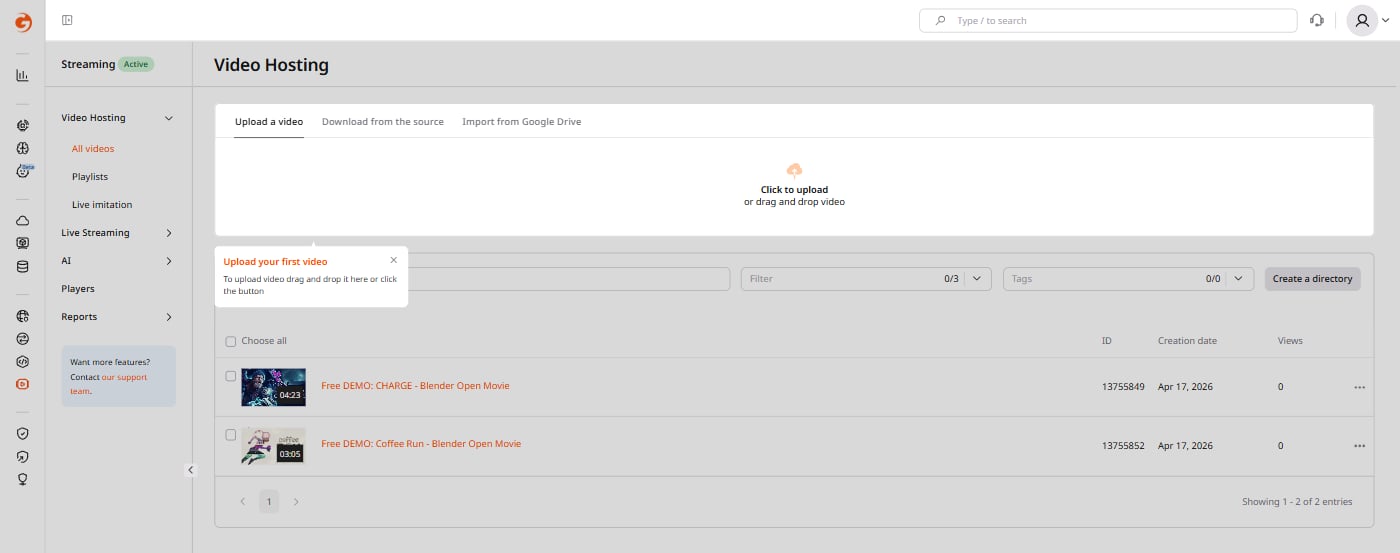Collapse the sidebar with left arrow handle

click(x=190, y=470)
